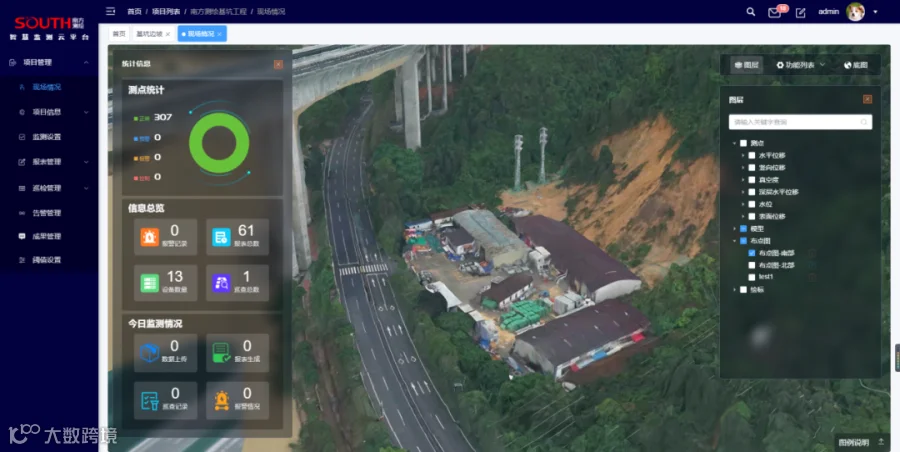Viewport: 900px width, 452px height.
Task: Collapse the 测点 tree node arrow
Action: pos(734,143)
